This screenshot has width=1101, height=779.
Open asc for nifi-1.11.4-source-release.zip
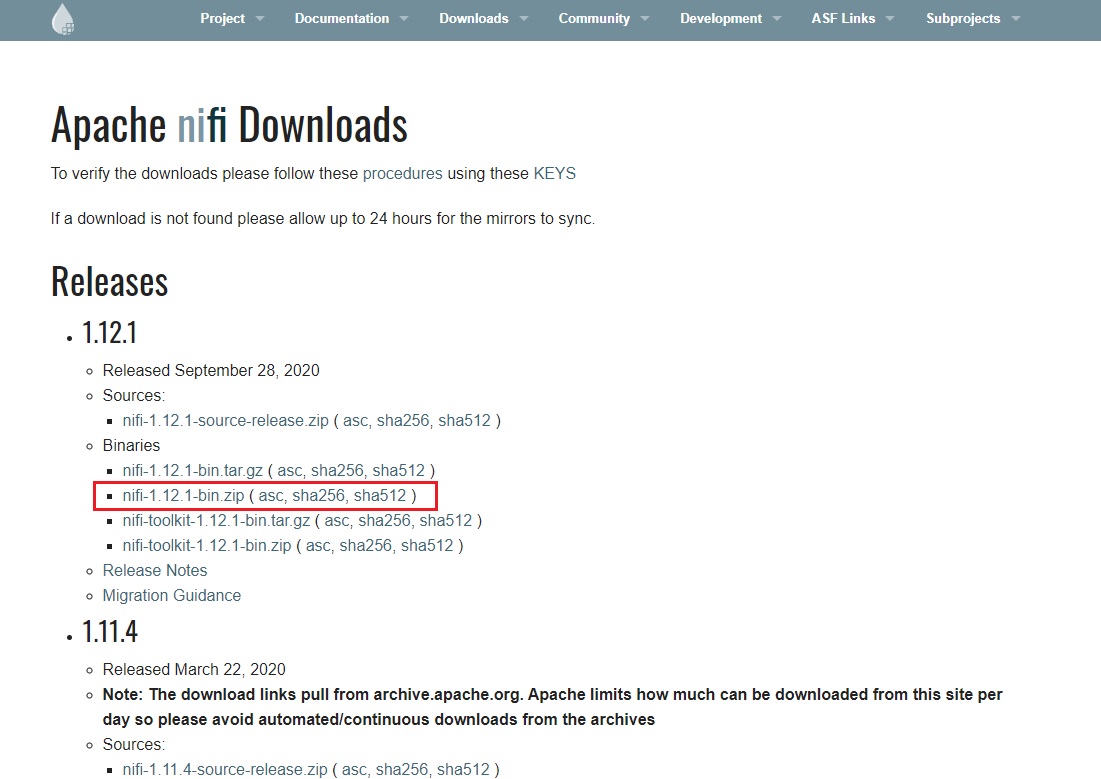[x=355, y=770]
